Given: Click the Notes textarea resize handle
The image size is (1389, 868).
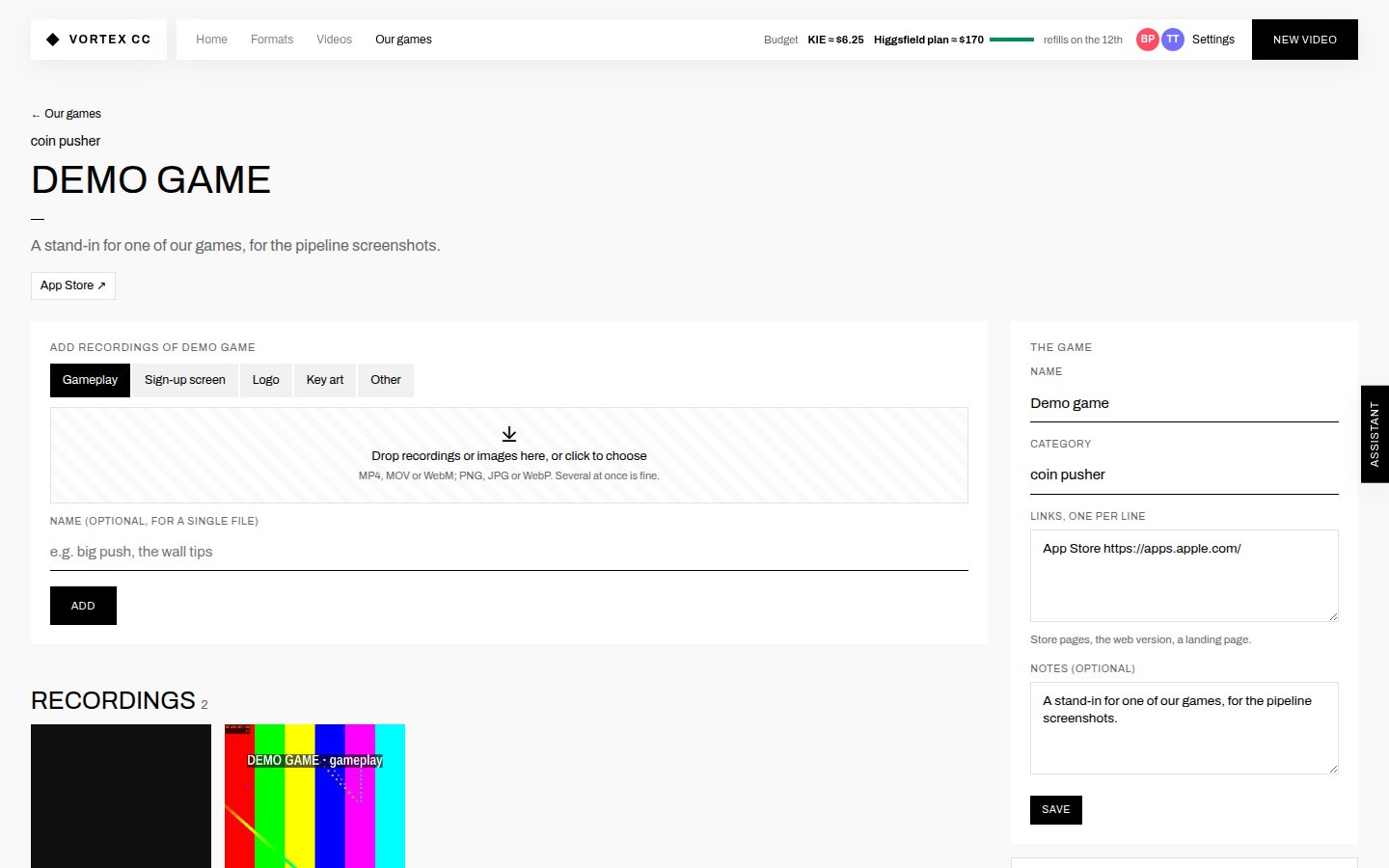Looking at the screenshot, I should (x=1333, y=769).
